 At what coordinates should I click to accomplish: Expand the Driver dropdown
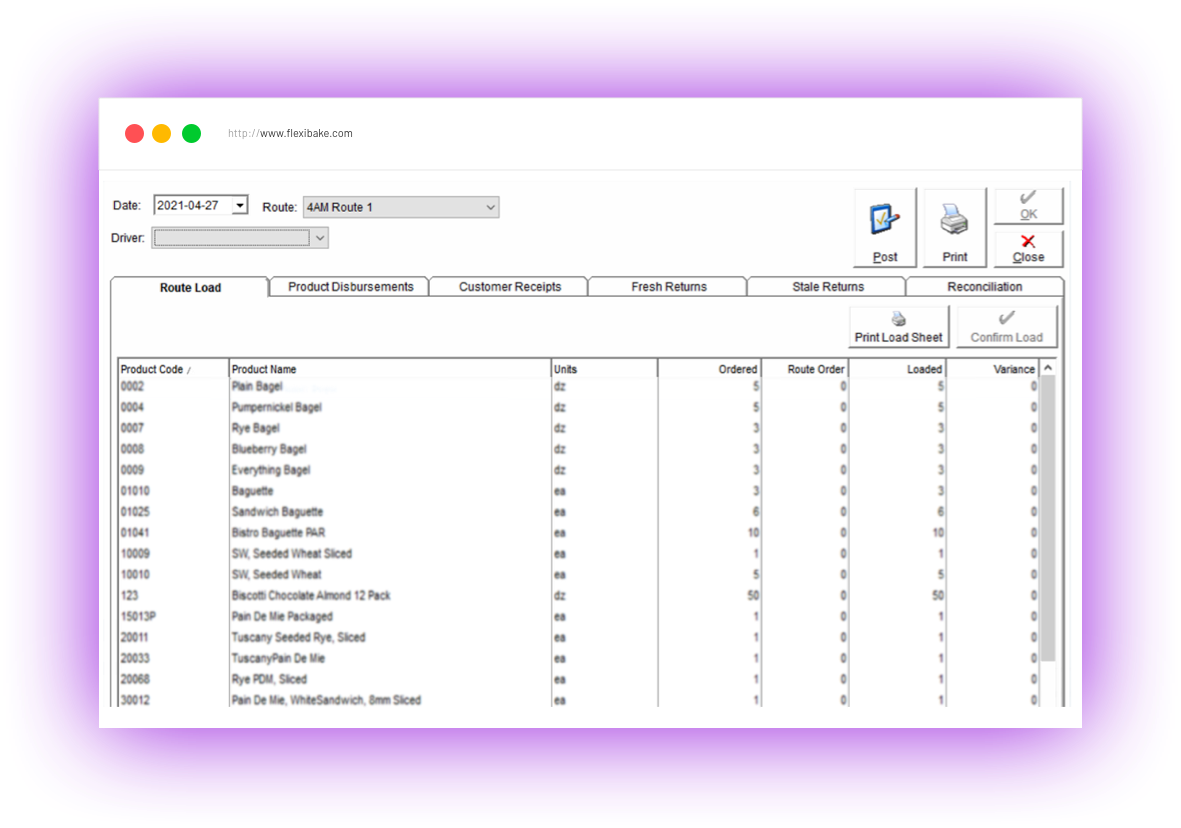[320, 238]
